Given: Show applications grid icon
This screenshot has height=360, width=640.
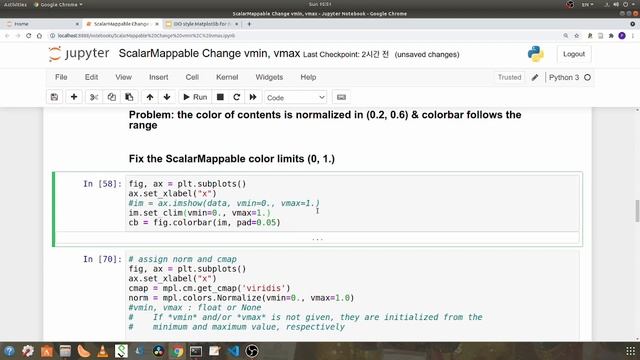Looking at the screenshot, I should click(x=631, y=351).
